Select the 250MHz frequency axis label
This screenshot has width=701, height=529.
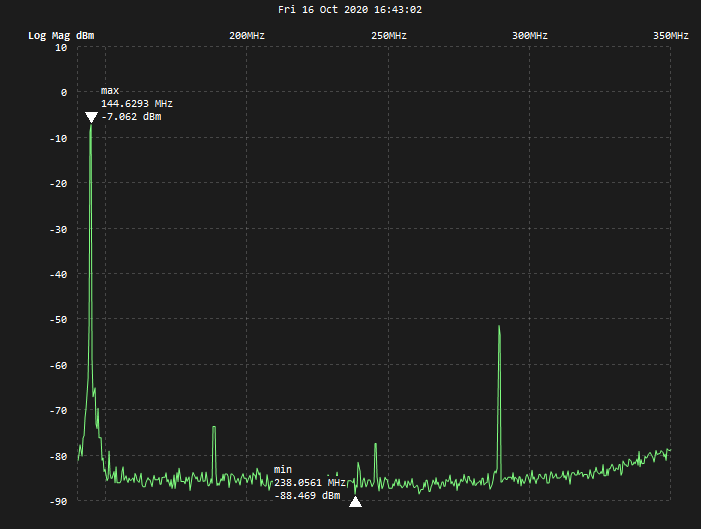point(388,36)
